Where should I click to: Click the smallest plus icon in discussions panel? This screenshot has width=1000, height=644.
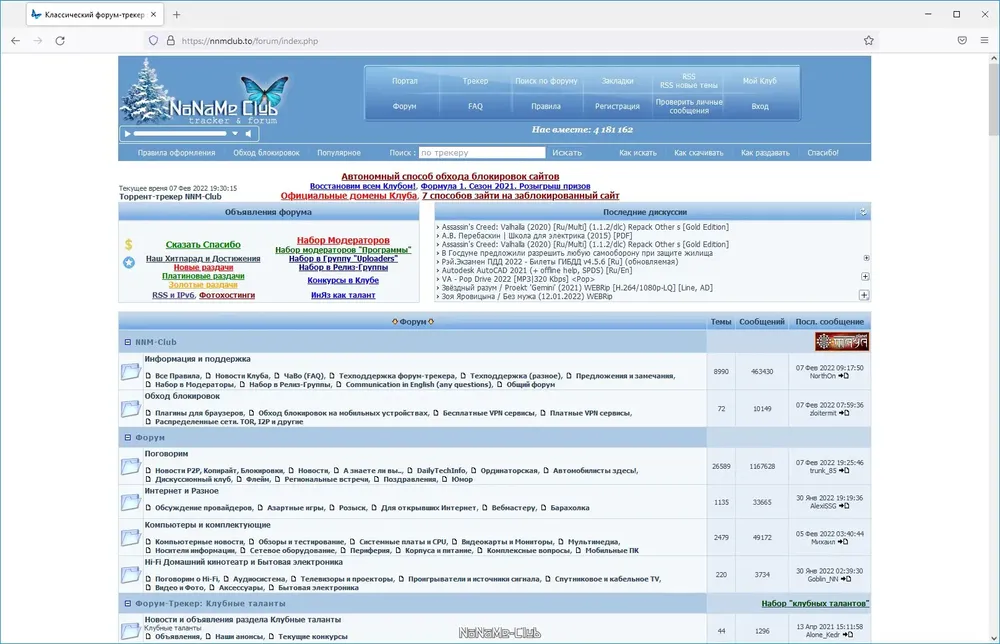tap(866, 258)
